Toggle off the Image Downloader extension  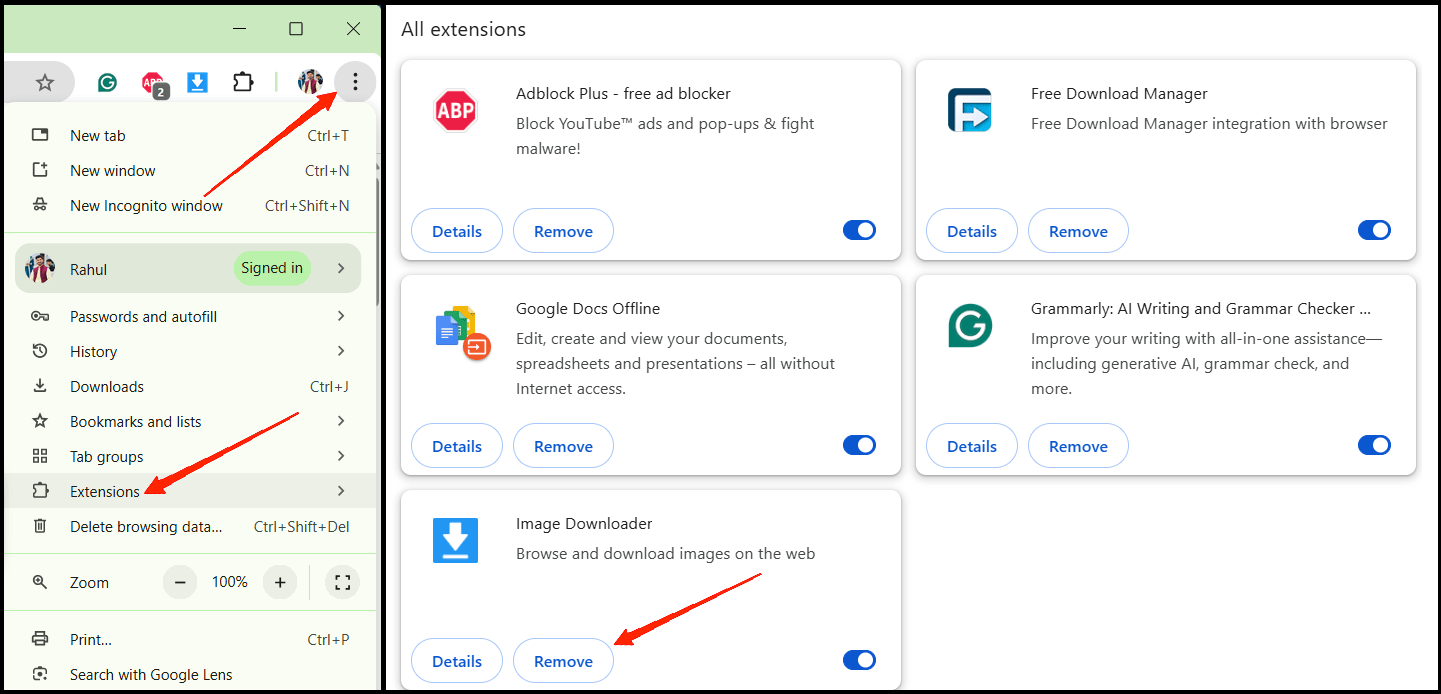coord(859,660)
